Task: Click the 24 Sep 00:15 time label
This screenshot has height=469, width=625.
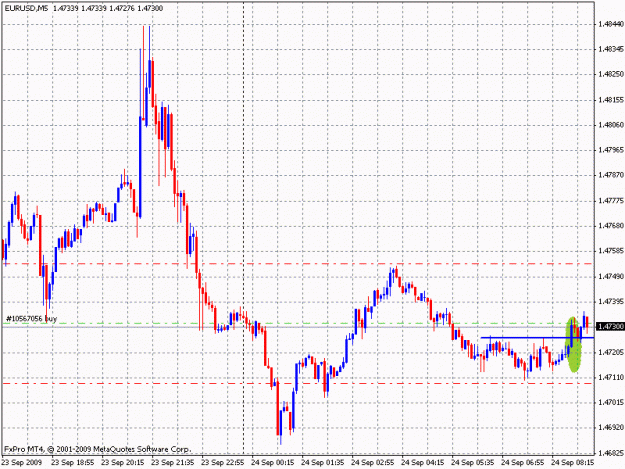Action: click(x=273, y=463)
